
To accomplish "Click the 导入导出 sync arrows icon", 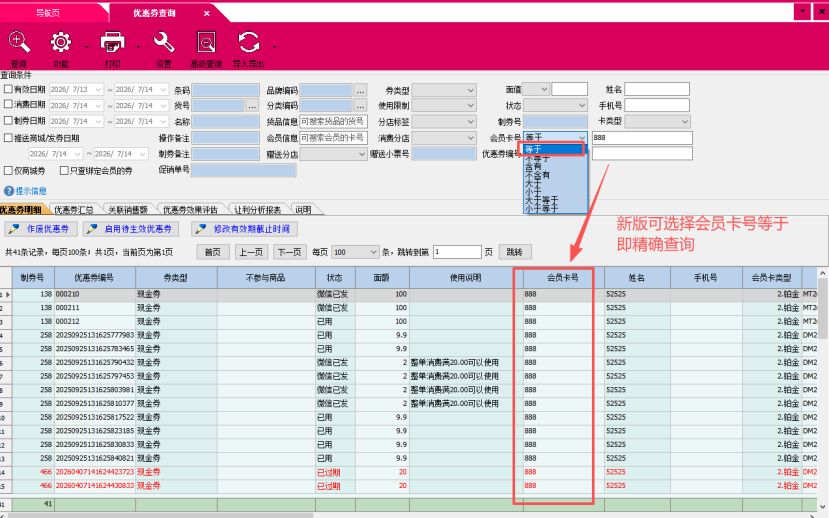I will (248, 42).
